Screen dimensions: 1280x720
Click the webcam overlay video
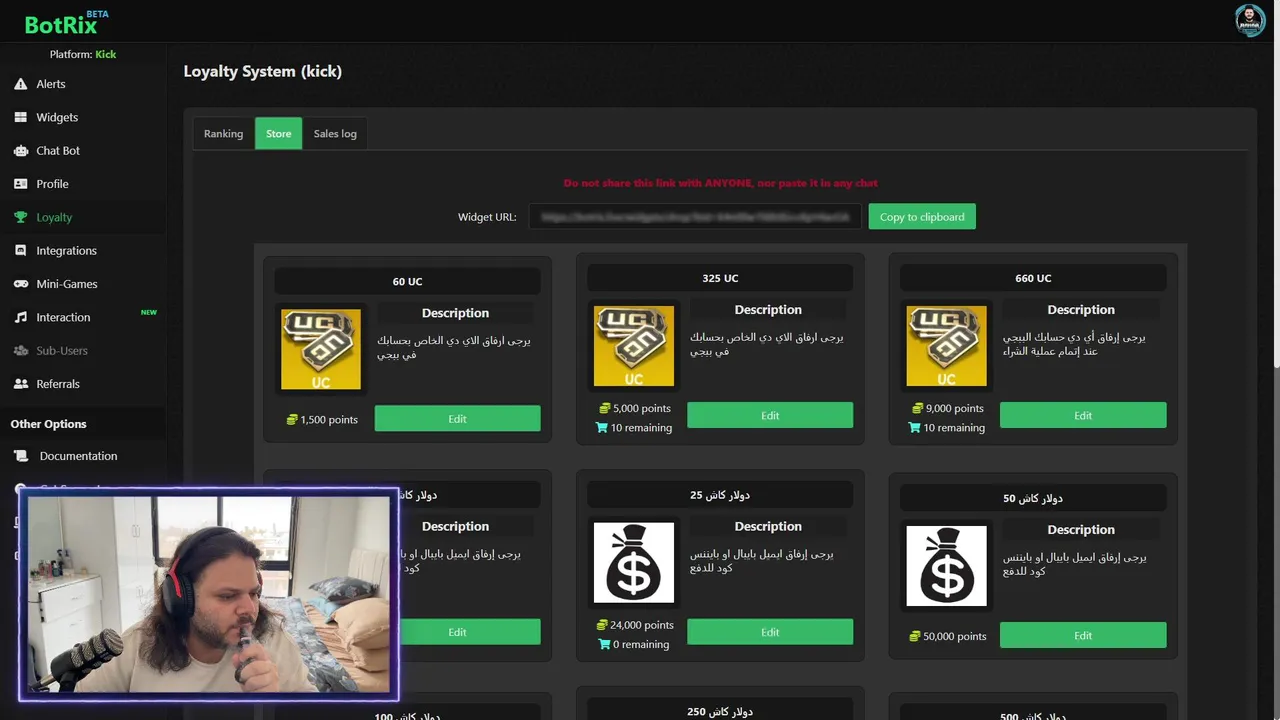[209, 595]
